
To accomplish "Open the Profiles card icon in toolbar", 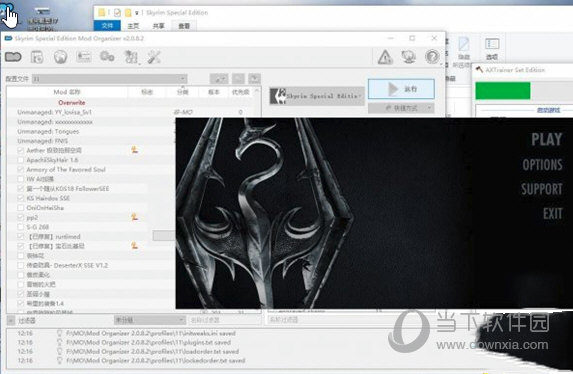I will click(x=84, y=57).
